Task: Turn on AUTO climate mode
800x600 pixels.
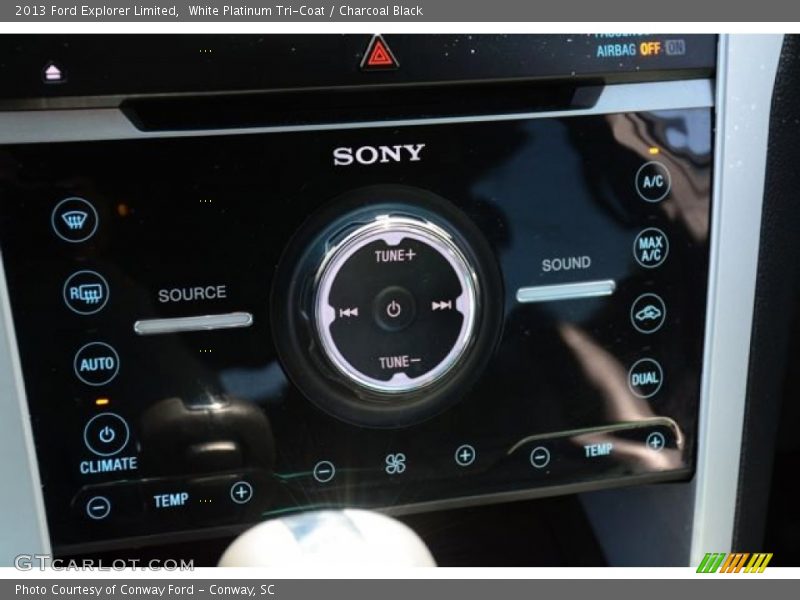Action: (x=96, y=364)
